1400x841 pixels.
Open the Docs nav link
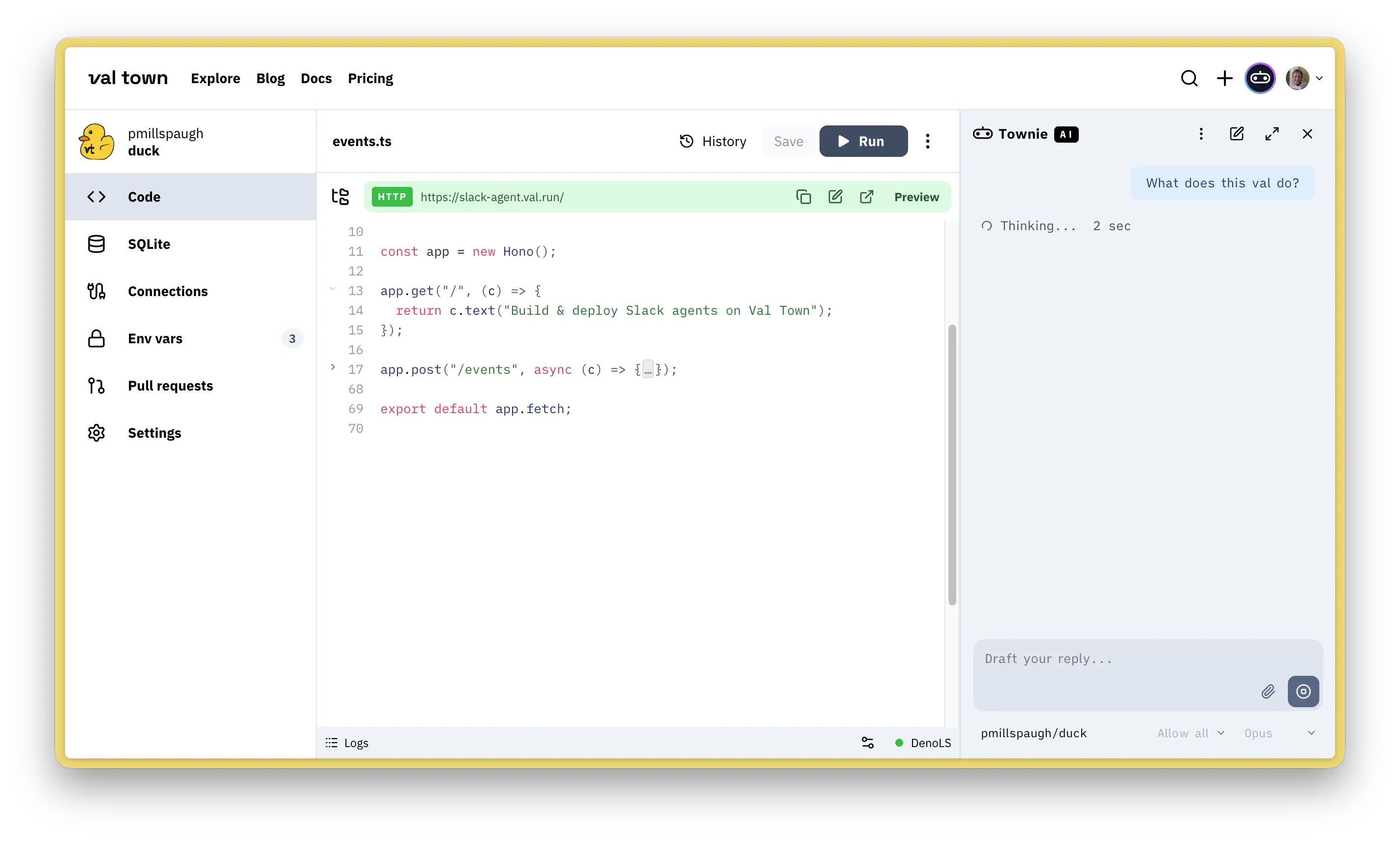coord(316,78)
